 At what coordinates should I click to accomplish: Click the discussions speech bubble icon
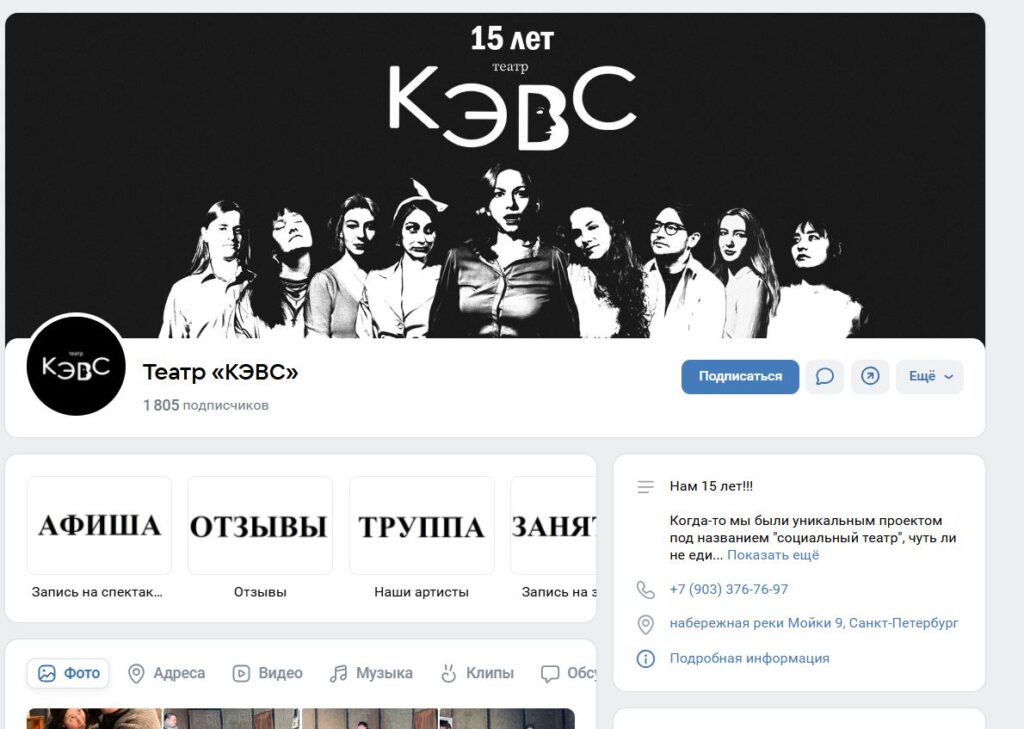point(550,673)
